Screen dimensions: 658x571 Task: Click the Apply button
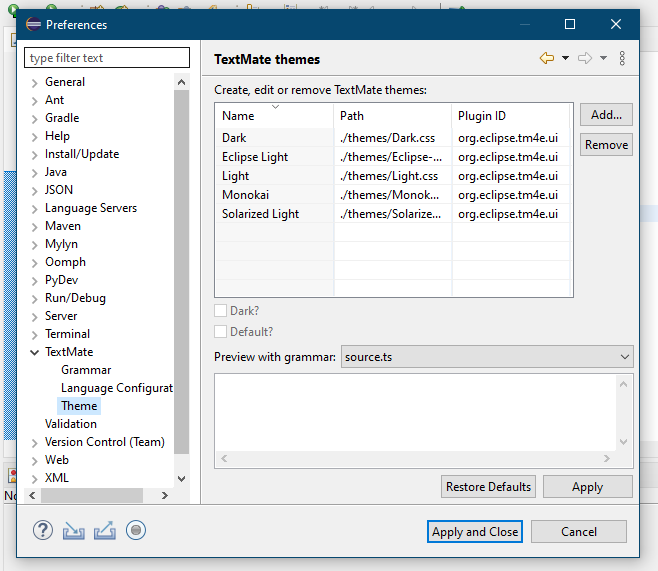click(x=588, y=487)
